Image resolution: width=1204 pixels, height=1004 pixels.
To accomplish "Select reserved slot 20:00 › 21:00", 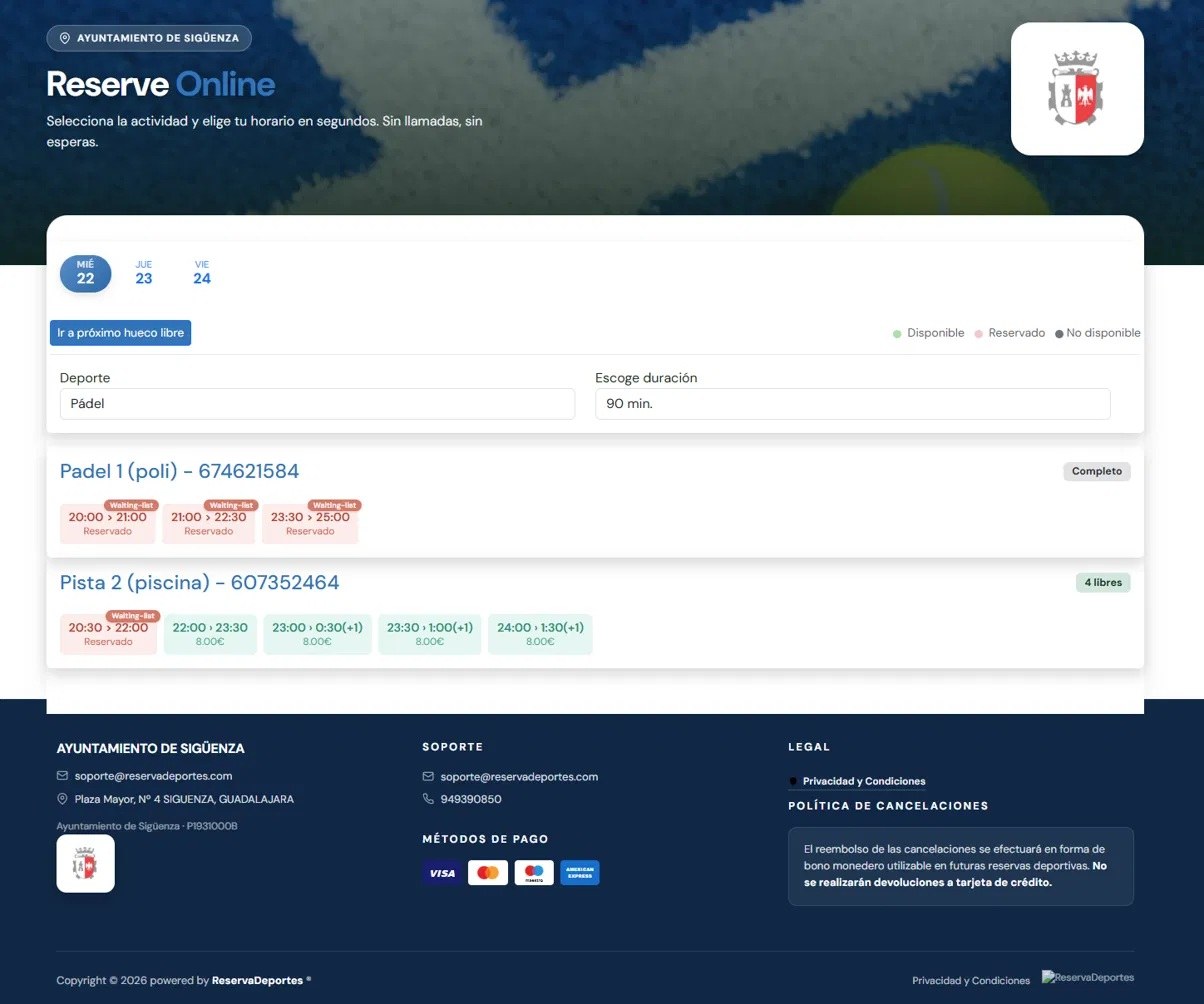I will (x=107, y=524).
